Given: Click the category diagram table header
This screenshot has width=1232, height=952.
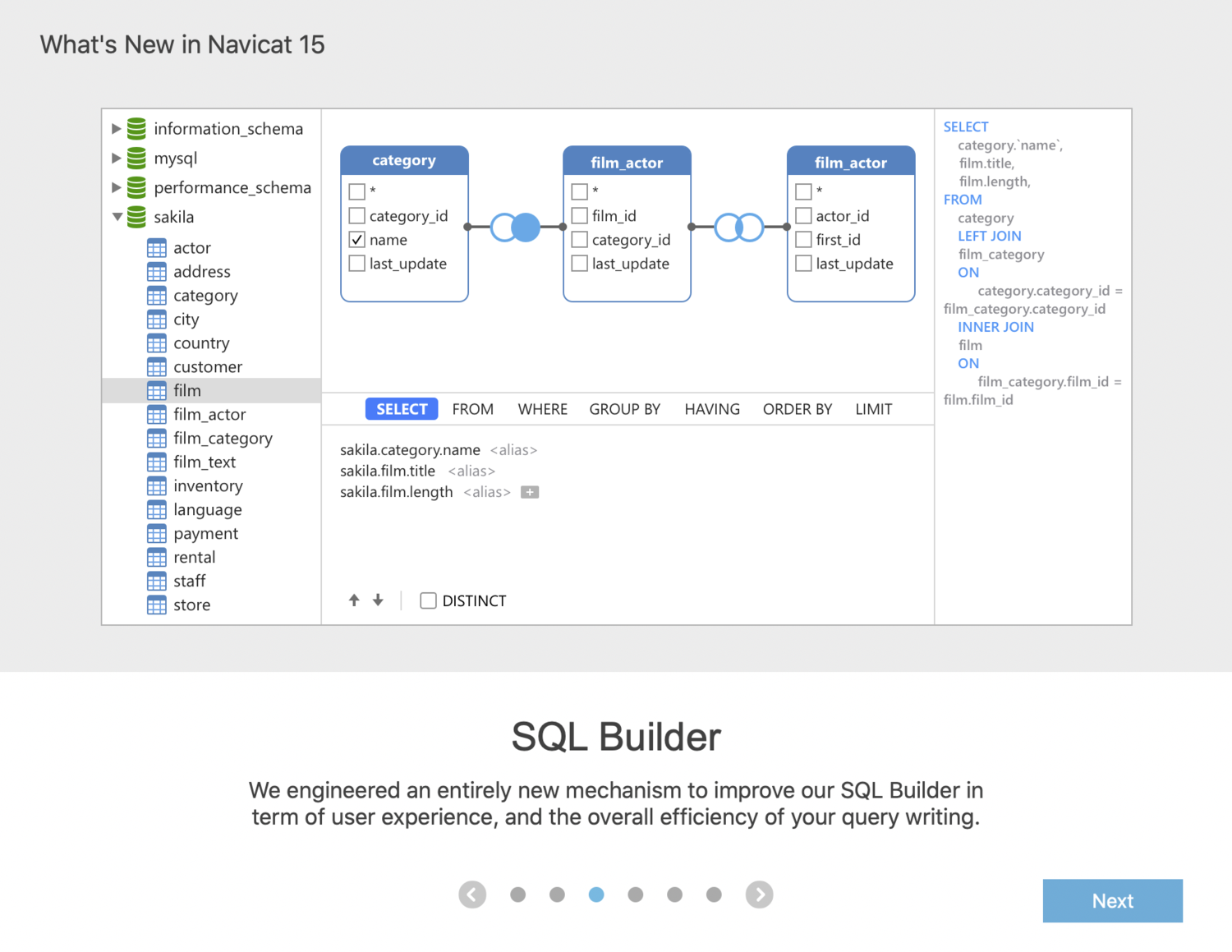Looking at the screenshot, I should click(x=404, y=160).
